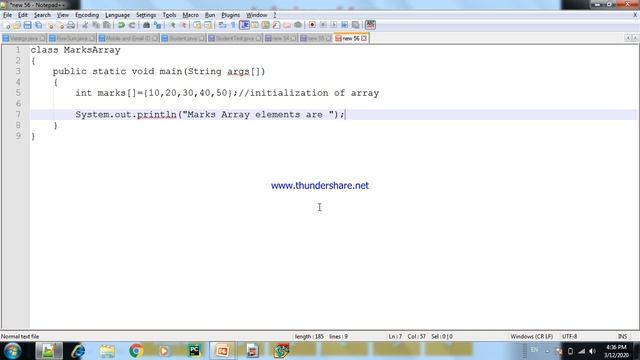640x360 pixels.
Task: Open the Edit menu
Action: pyautogui.click(x=22, y=15)
